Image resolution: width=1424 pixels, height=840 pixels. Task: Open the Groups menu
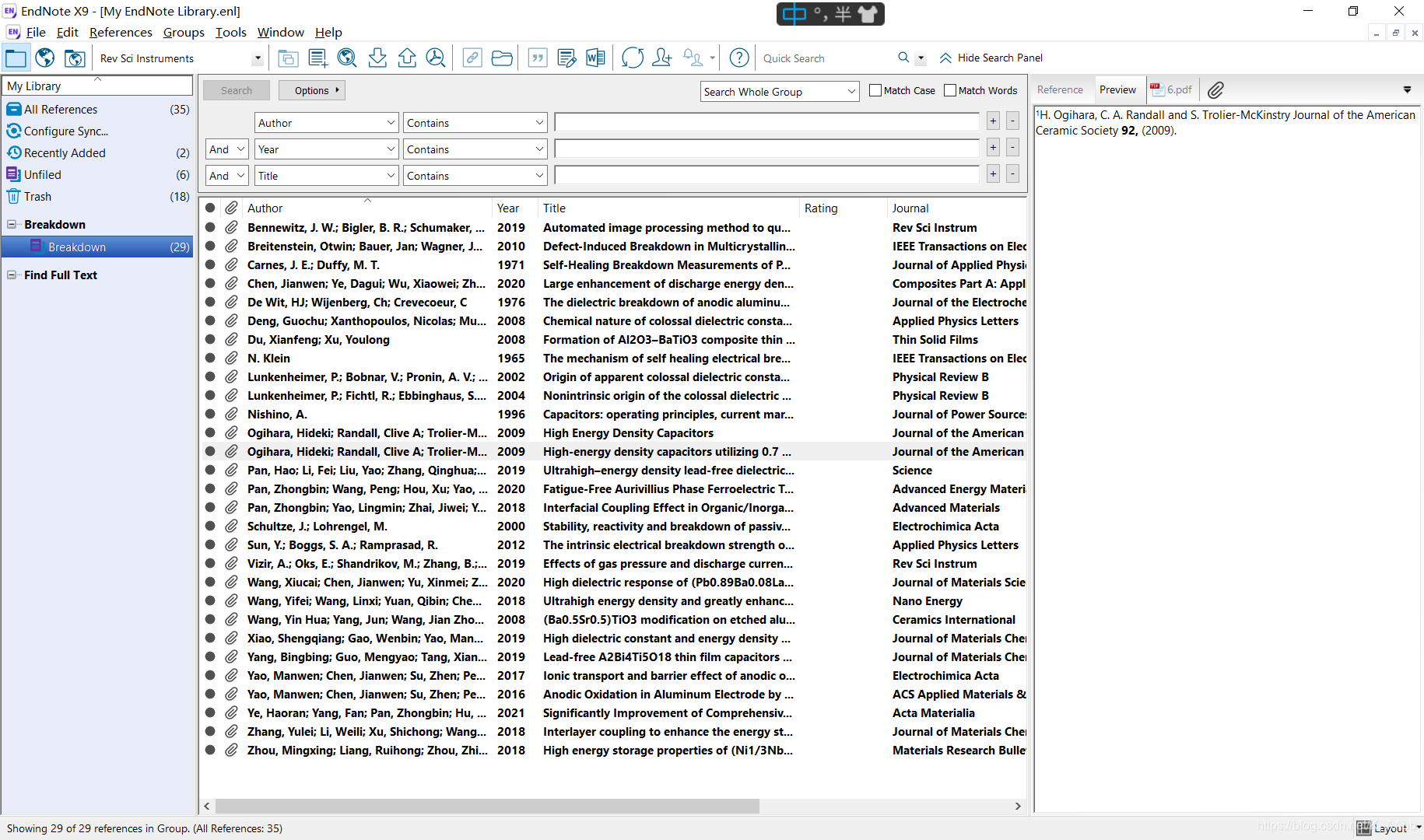pyautogui.click(x=184, y=33)
